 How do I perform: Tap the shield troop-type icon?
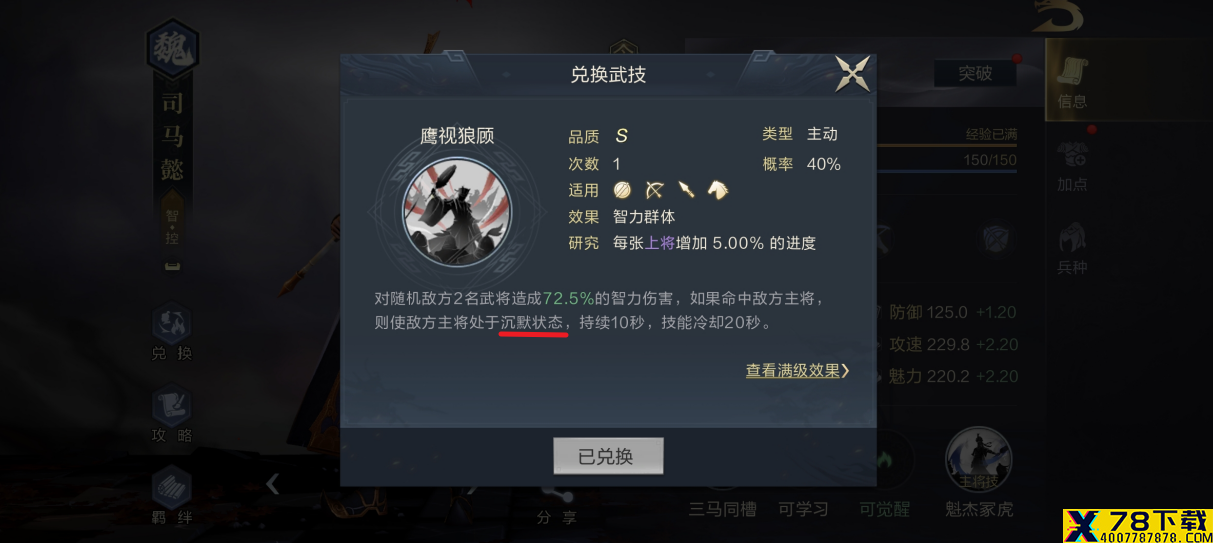coord(623,189)
